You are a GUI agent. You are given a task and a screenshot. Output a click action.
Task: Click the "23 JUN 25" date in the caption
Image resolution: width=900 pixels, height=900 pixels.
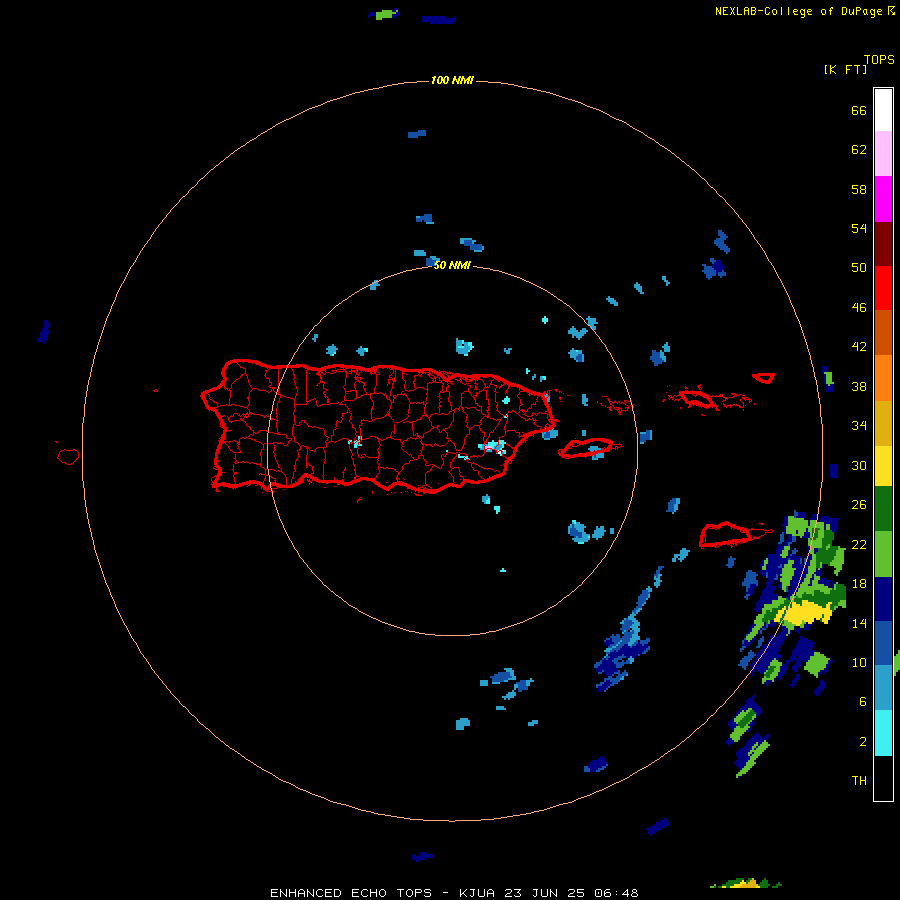[x=544, y=893]
